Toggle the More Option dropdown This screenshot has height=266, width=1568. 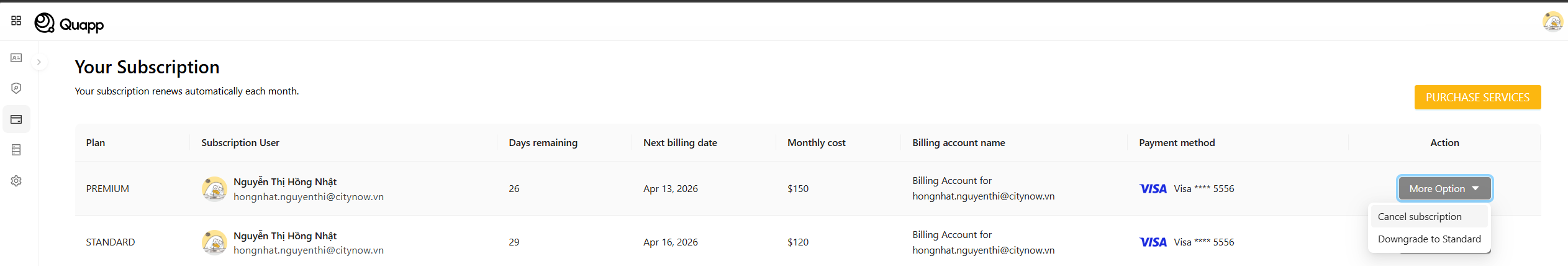pyautogui.click(x=1444, y=188)
